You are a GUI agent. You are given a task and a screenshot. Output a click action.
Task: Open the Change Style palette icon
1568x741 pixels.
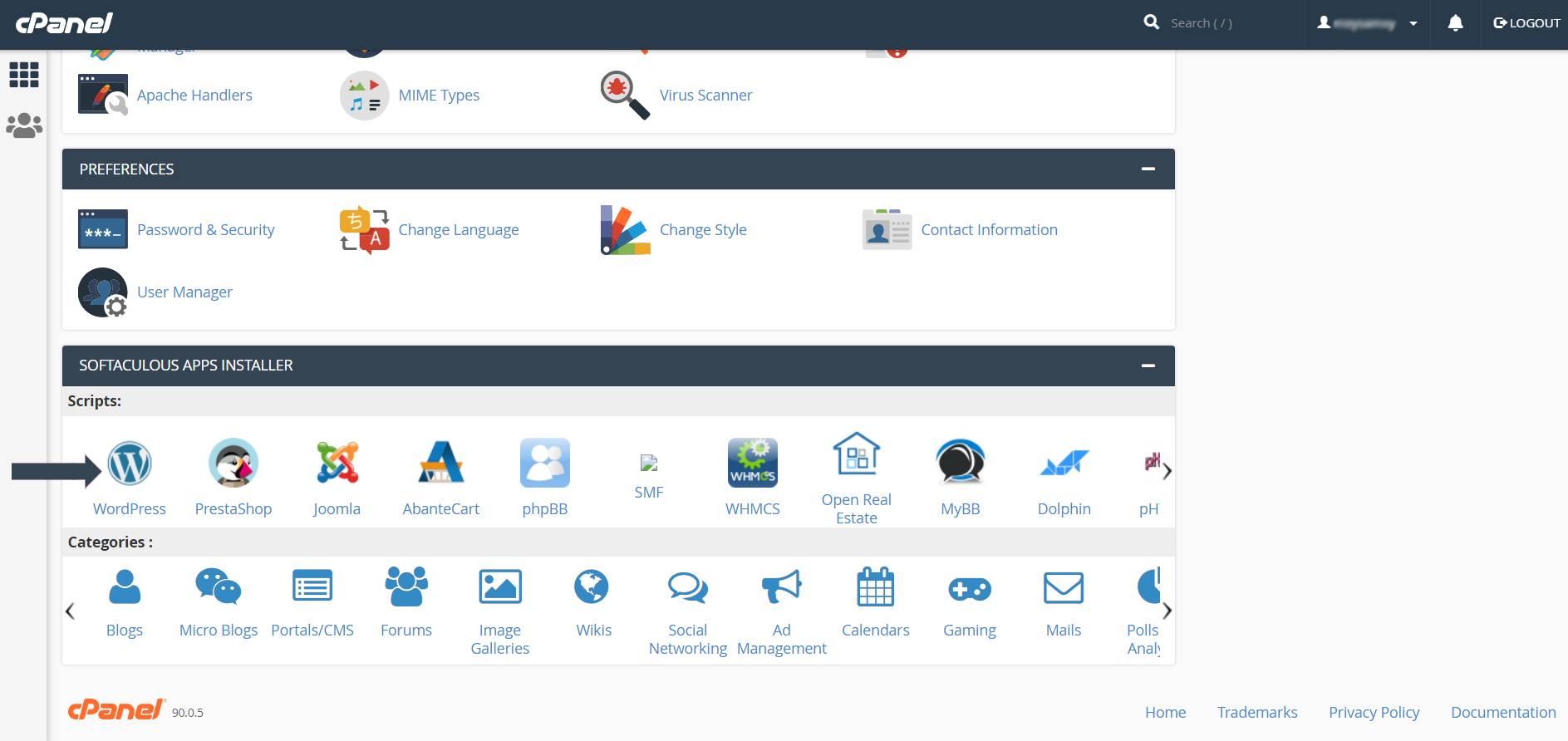[625, 230]
